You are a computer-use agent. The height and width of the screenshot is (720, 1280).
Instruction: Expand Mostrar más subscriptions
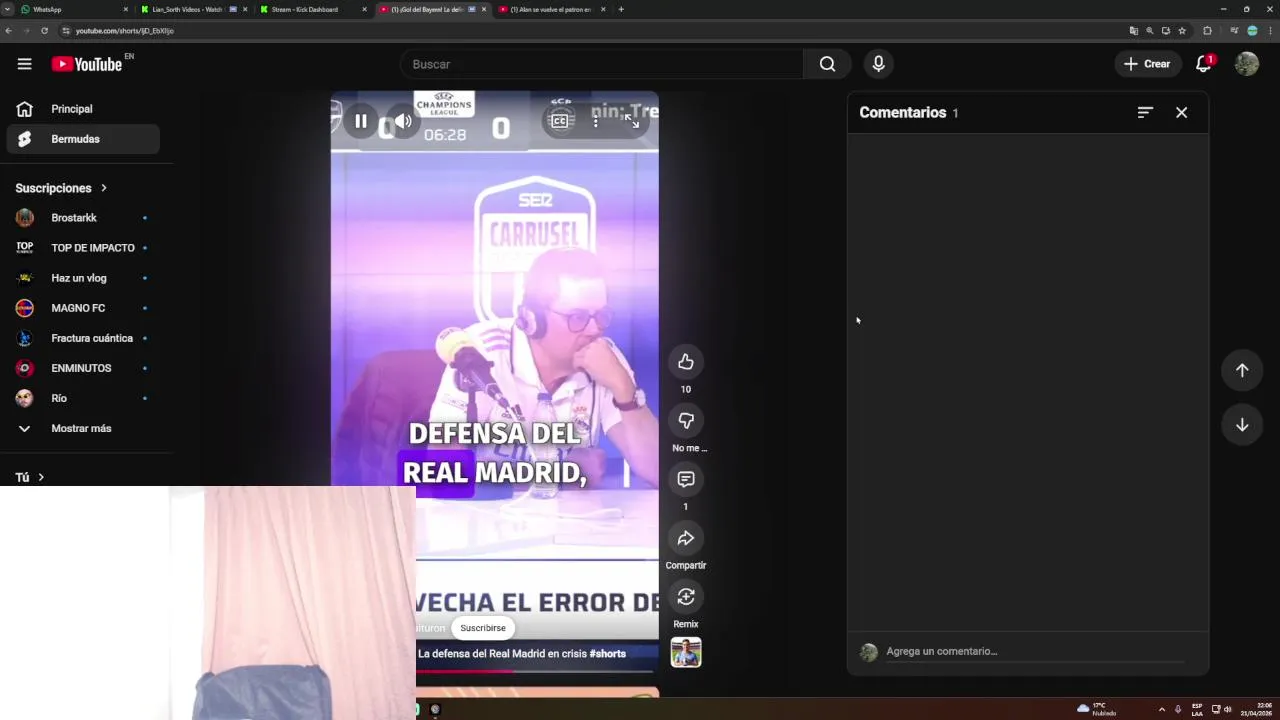click(83, 428)
